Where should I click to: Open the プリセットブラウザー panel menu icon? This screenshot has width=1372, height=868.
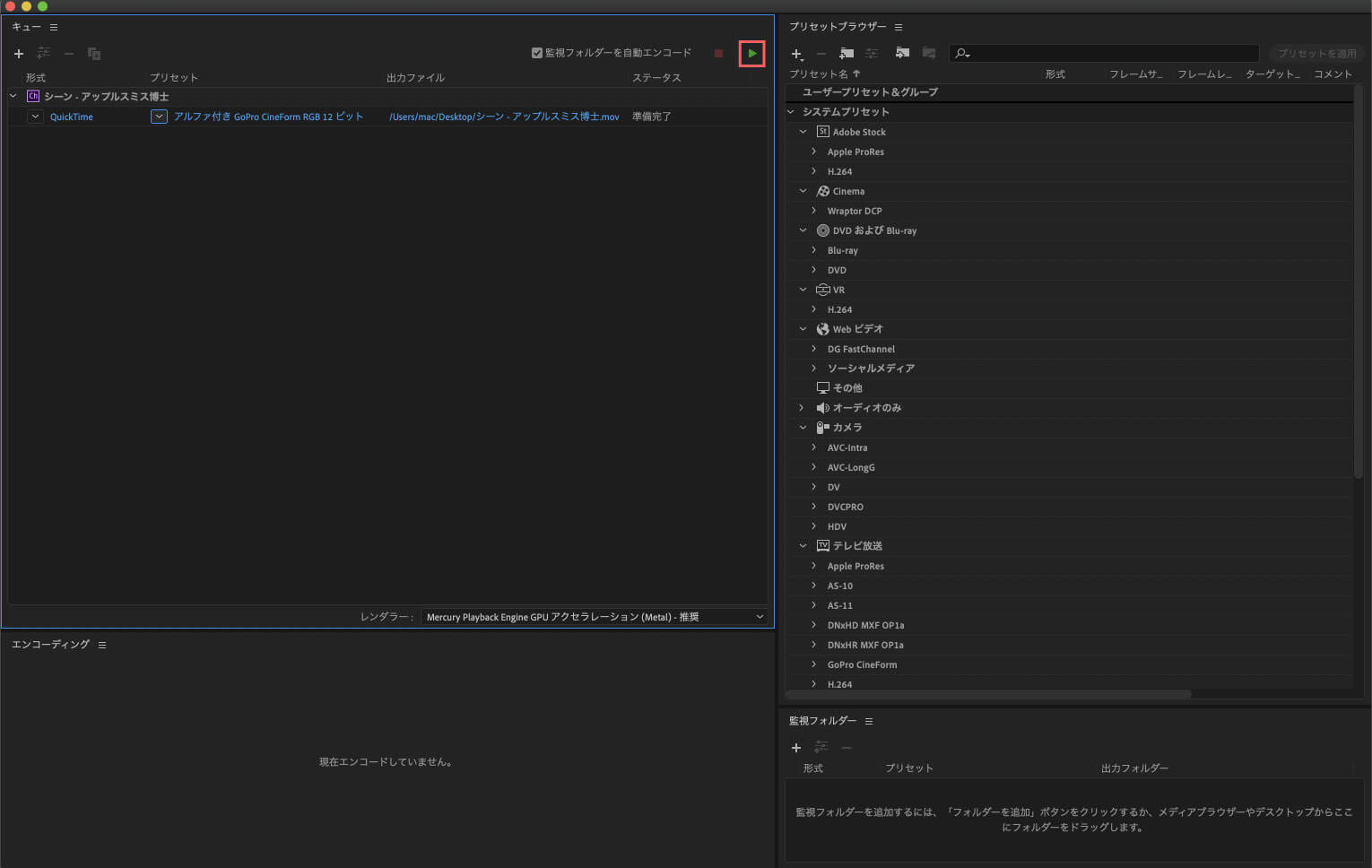899,28
